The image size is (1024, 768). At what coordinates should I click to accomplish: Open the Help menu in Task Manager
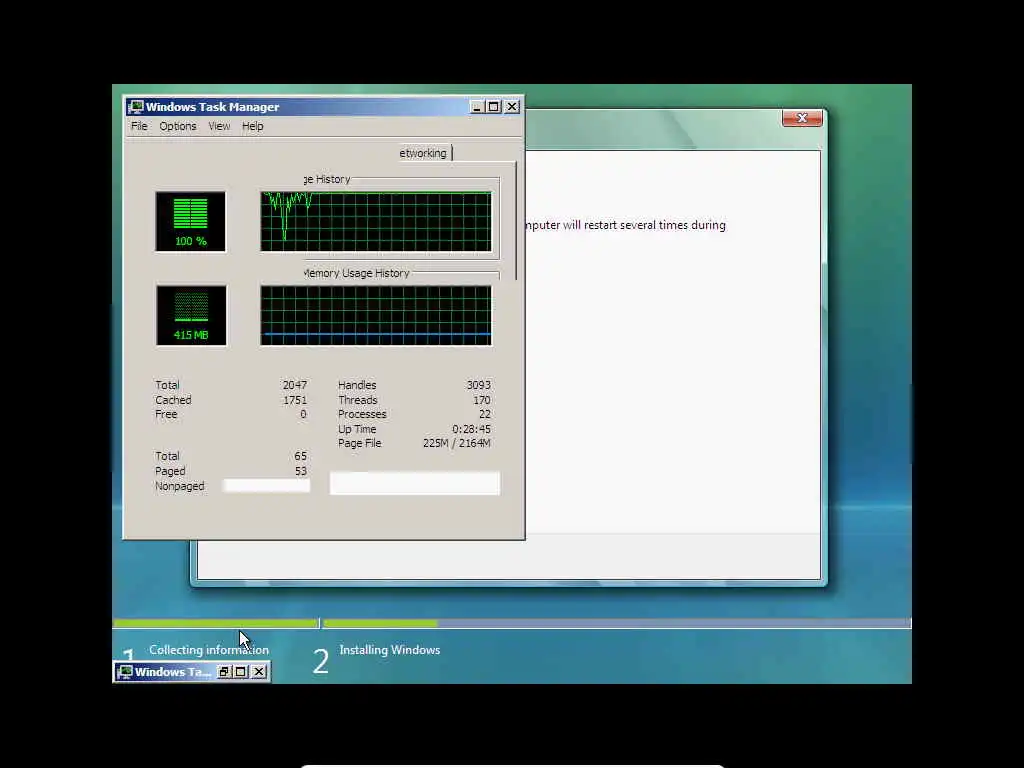pyautogui.click(x=253, y=126)
